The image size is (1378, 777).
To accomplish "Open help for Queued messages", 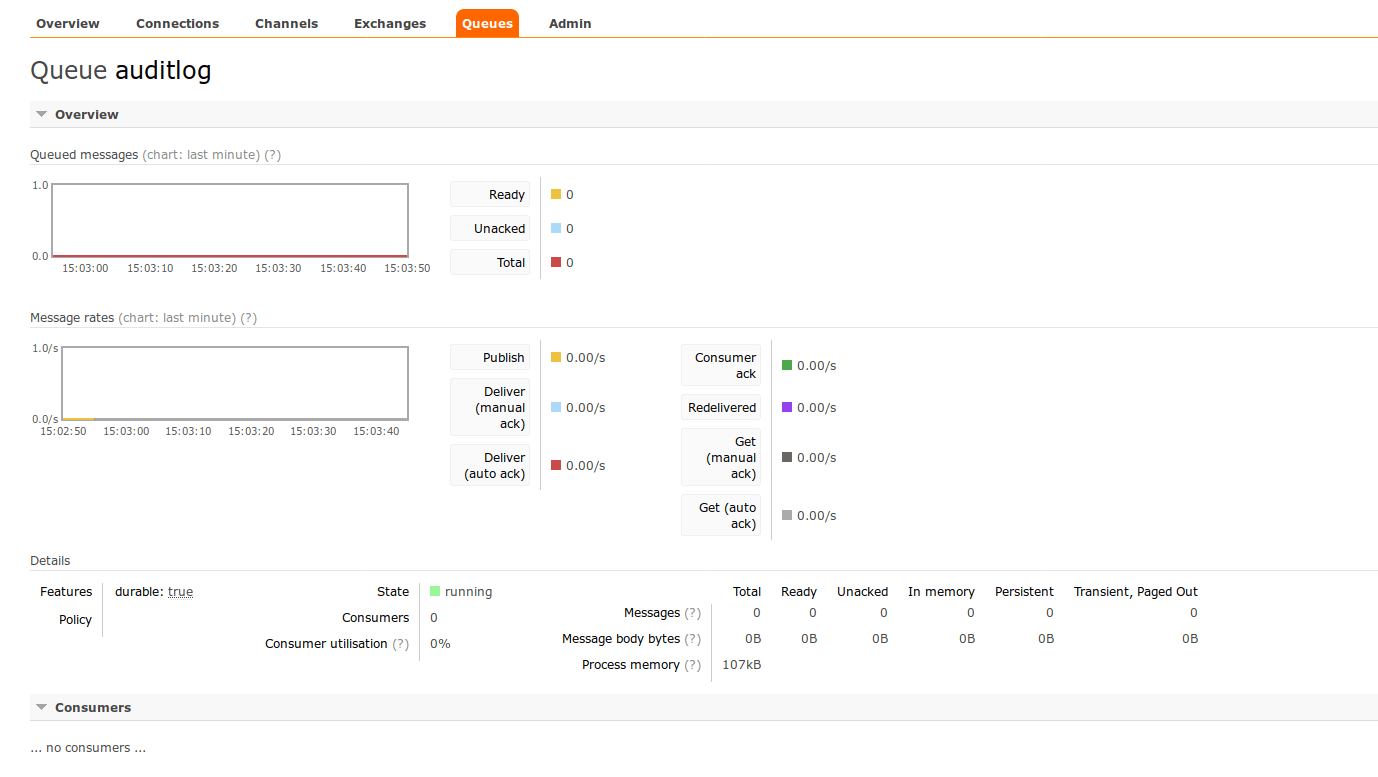I will 272,155.
